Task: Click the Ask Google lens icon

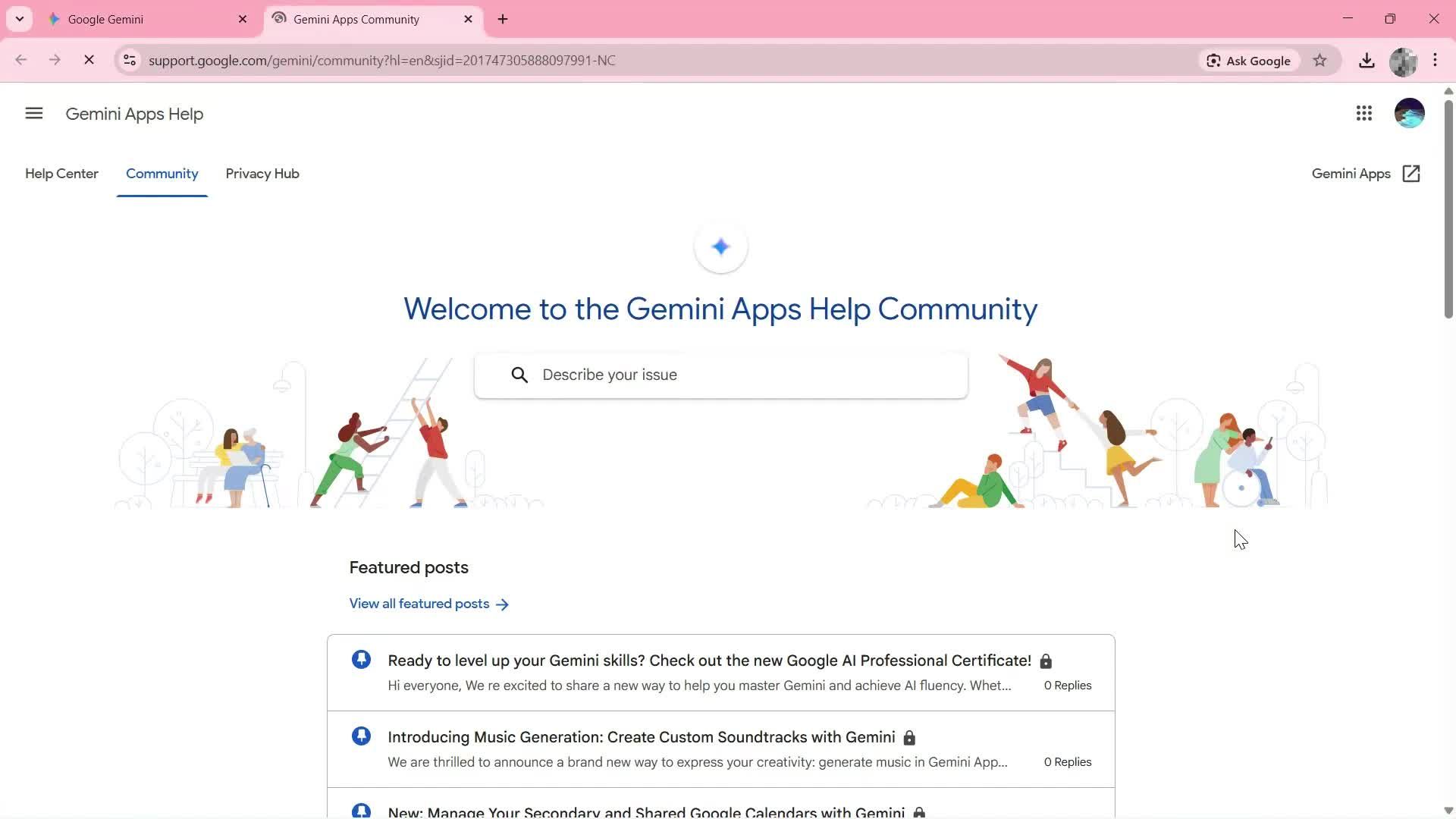Action: (1214, 60)
